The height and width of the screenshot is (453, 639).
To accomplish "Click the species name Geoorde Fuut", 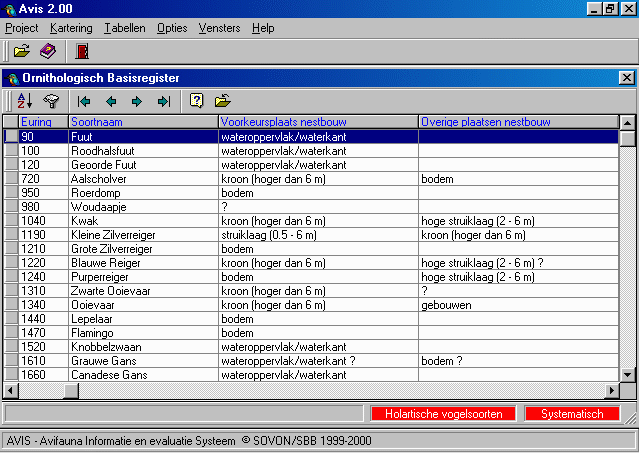I will [104, 165].
